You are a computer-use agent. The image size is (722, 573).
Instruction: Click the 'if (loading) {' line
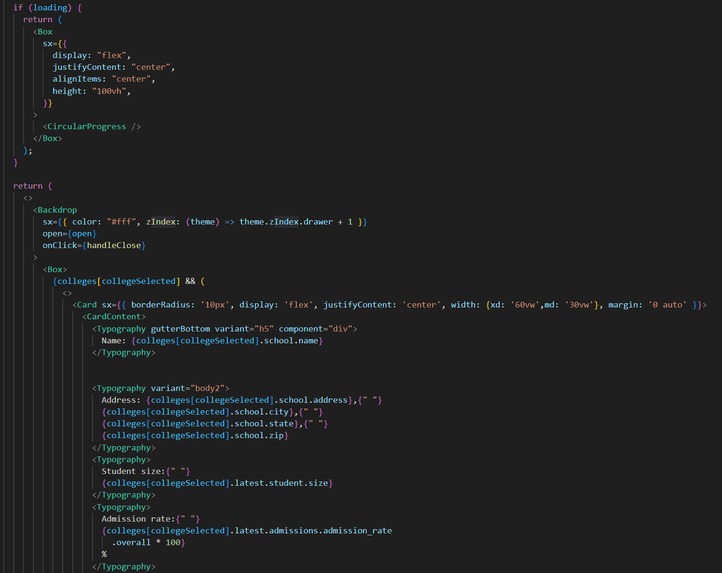47,7
